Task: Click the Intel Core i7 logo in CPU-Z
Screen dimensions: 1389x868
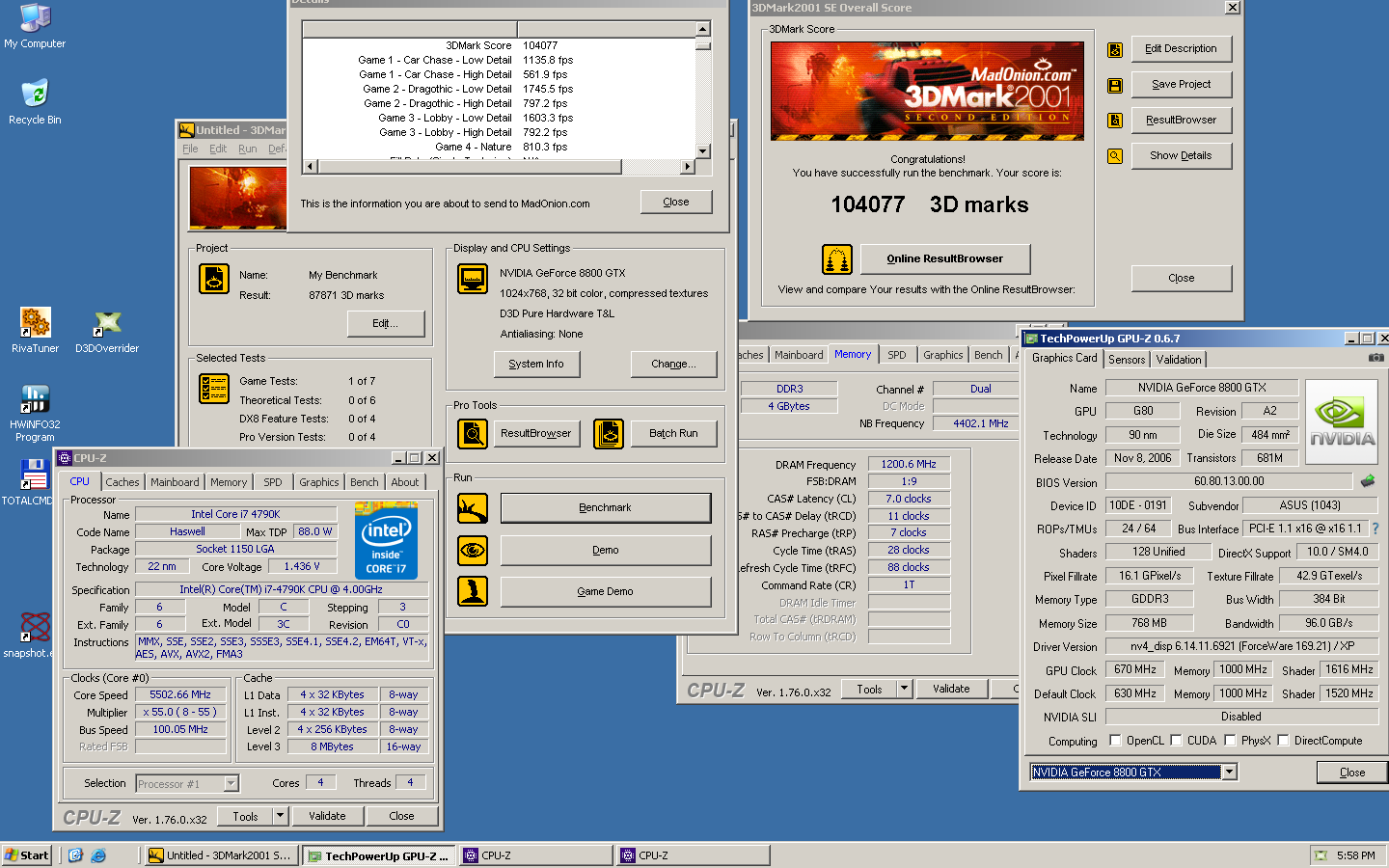Action: (x=386, y=540)
